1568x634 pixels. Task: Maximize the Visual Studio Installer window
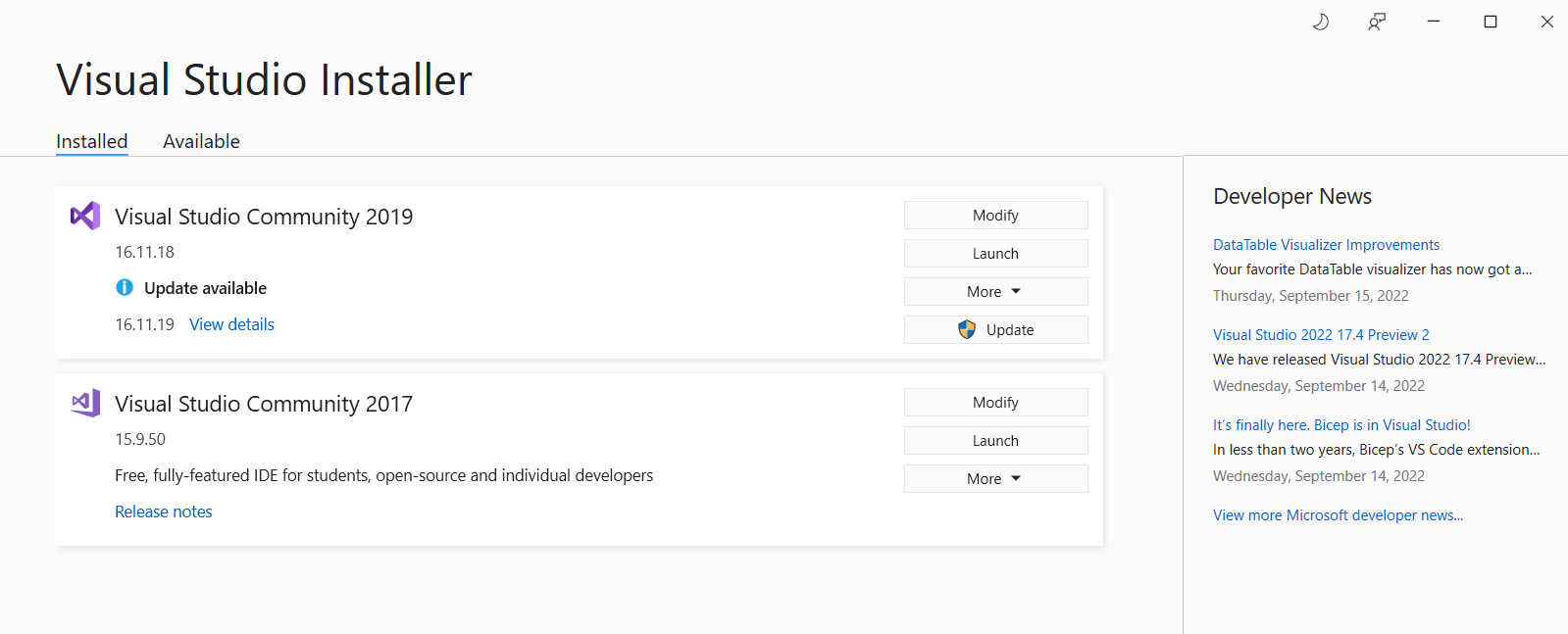tap(1491, 22)
